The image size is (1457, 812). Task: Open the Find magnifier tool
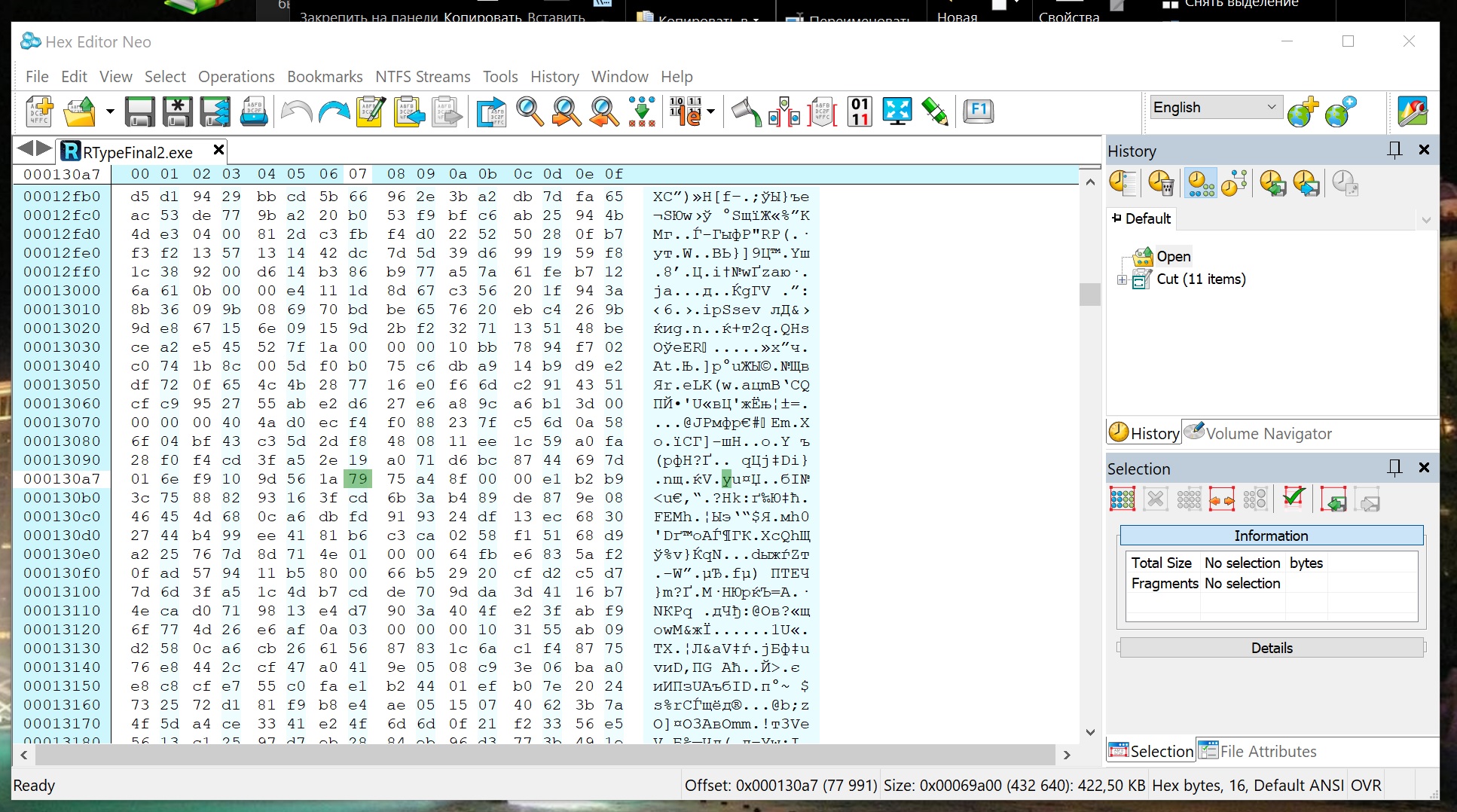(530, 111)
